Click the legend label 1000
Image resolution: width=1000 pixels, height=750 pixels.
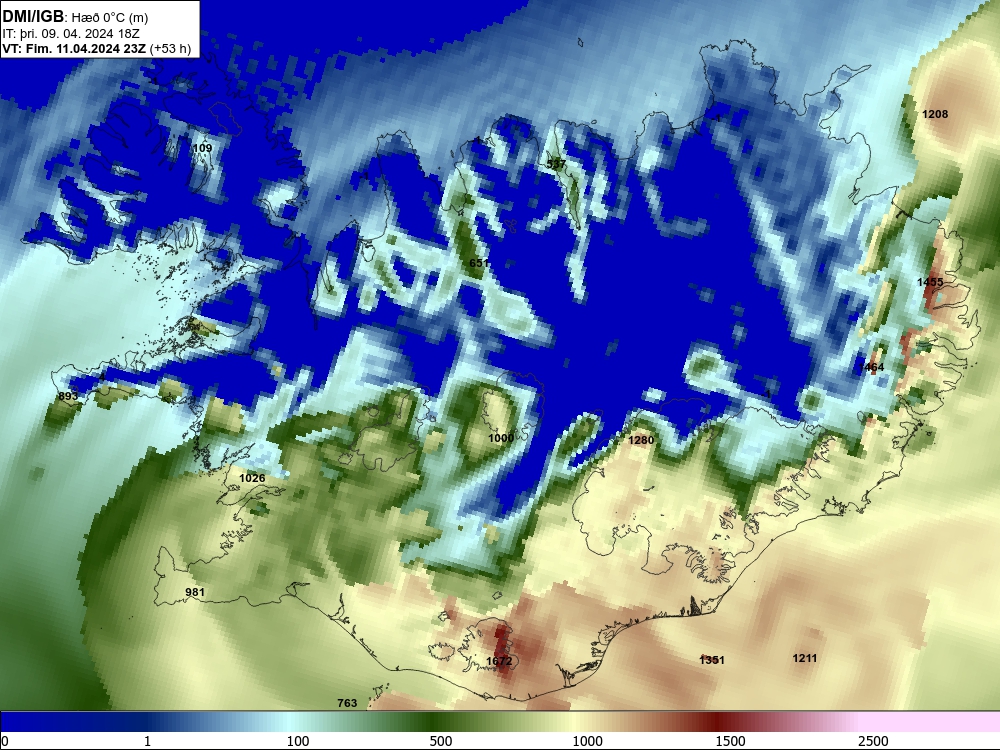tap(587, 741)
